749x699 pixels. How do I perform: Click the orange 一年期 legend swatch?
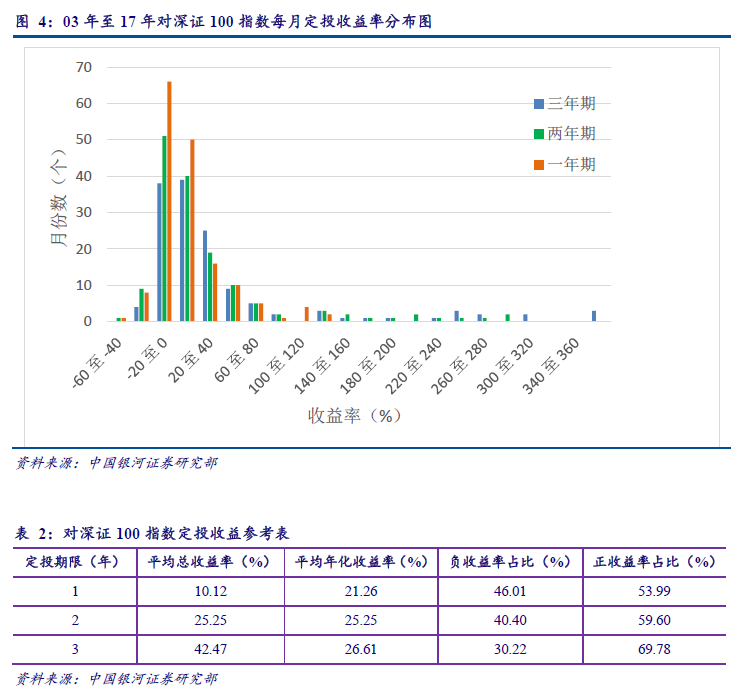[x=539, y=165]
